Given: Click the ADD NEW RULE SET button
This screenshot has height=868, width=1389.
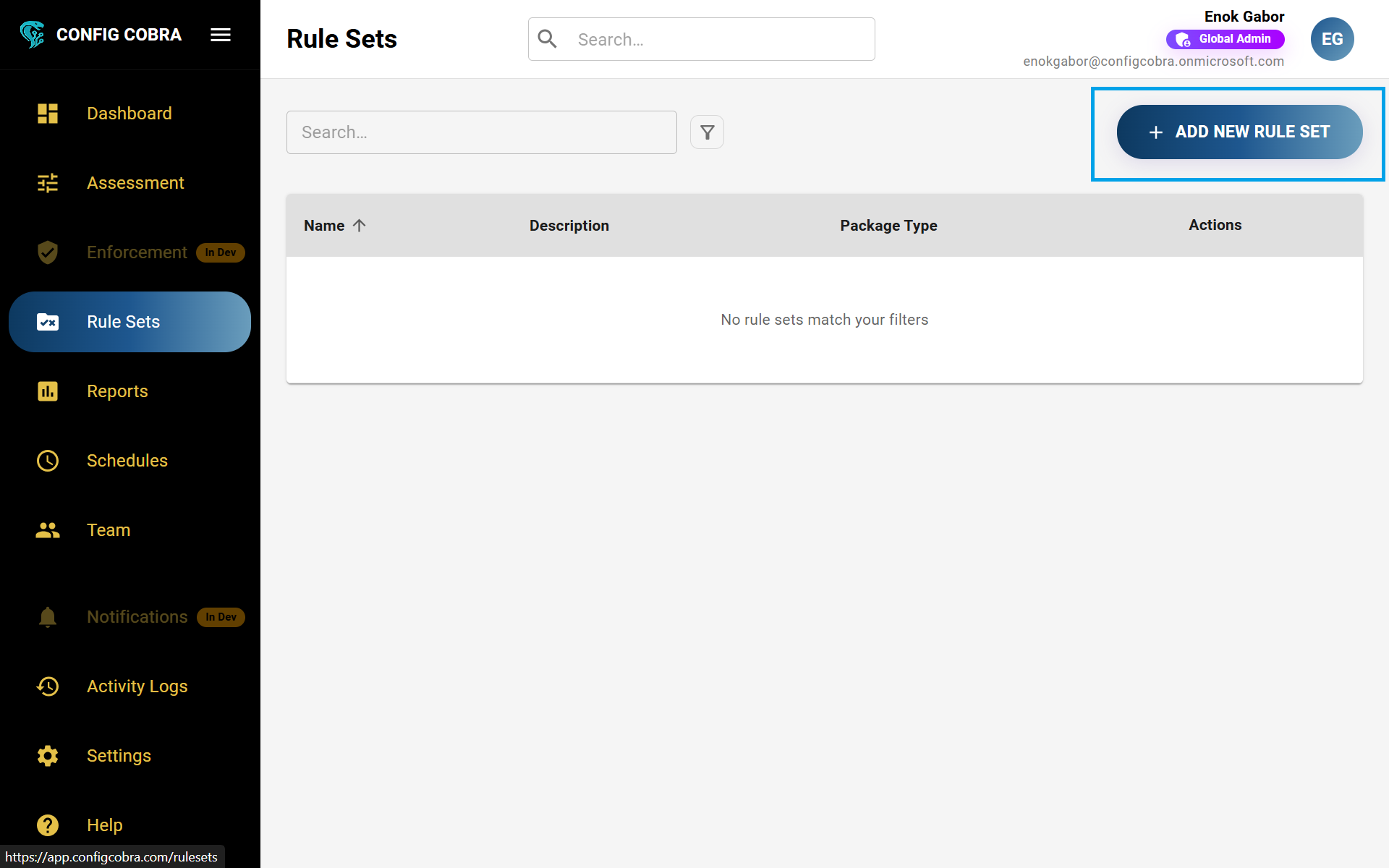Looking at the screenshot, I should click(1239, 132).
